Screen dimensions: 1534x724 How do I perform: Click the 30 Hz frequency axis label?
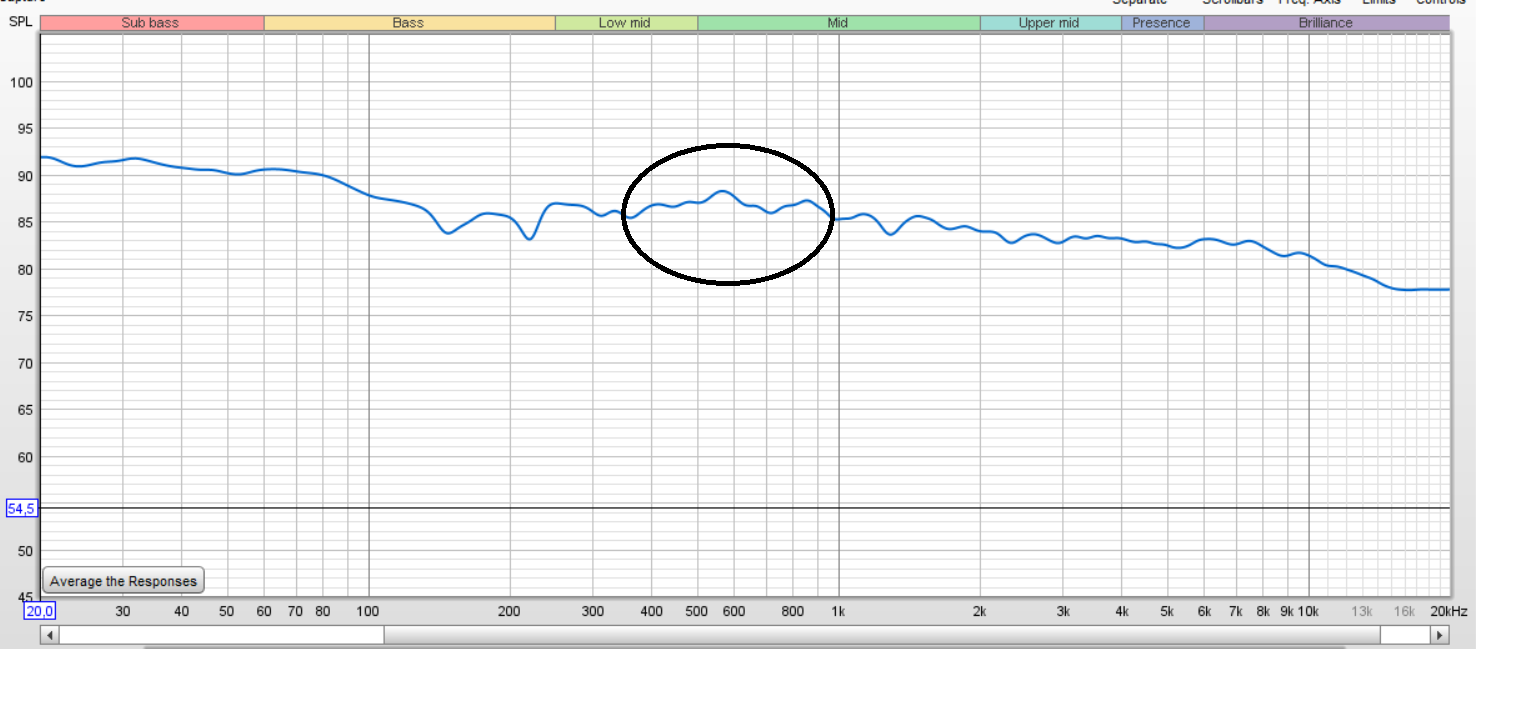(x=123, y=611)
